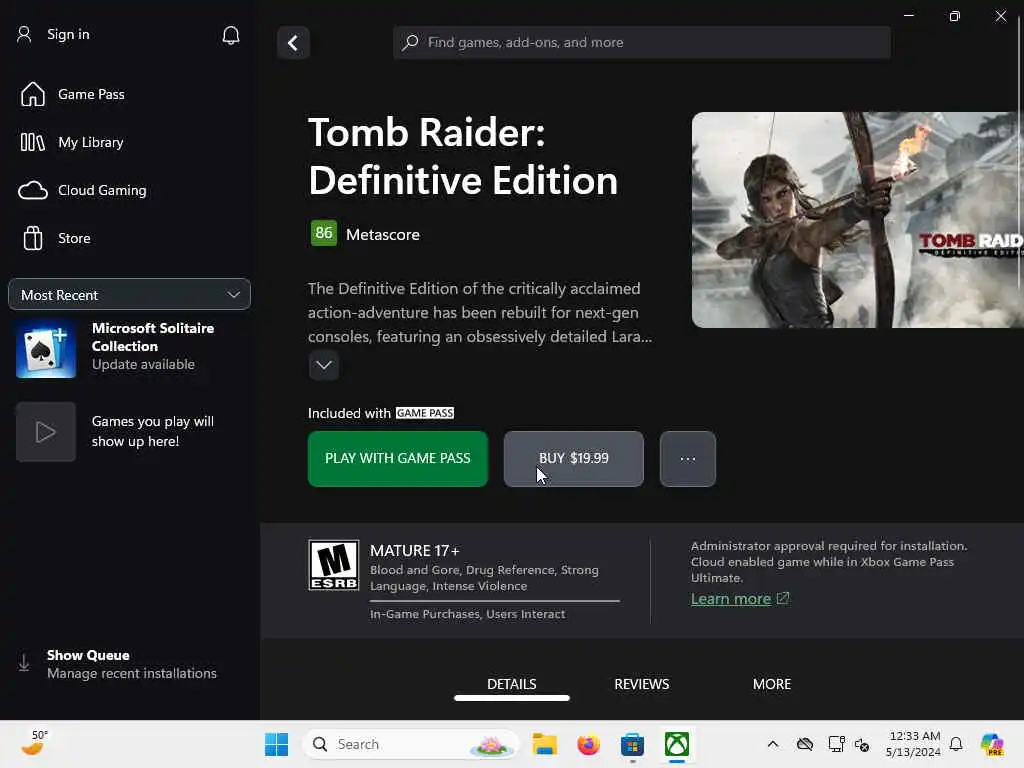This screenshot has width=1024, height=768.
Task: Buy the game for $19.99
Action: coord(573,458)
